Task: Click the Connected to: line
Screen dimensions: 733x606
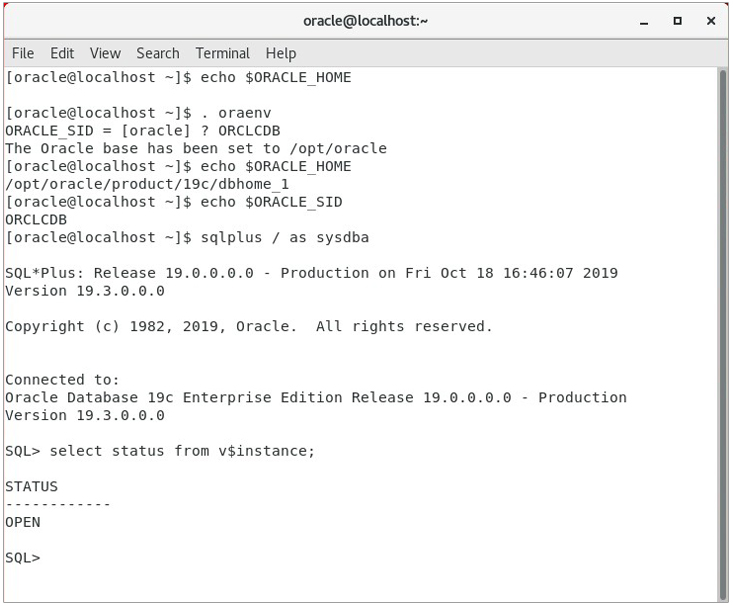Action: point(62,380)
